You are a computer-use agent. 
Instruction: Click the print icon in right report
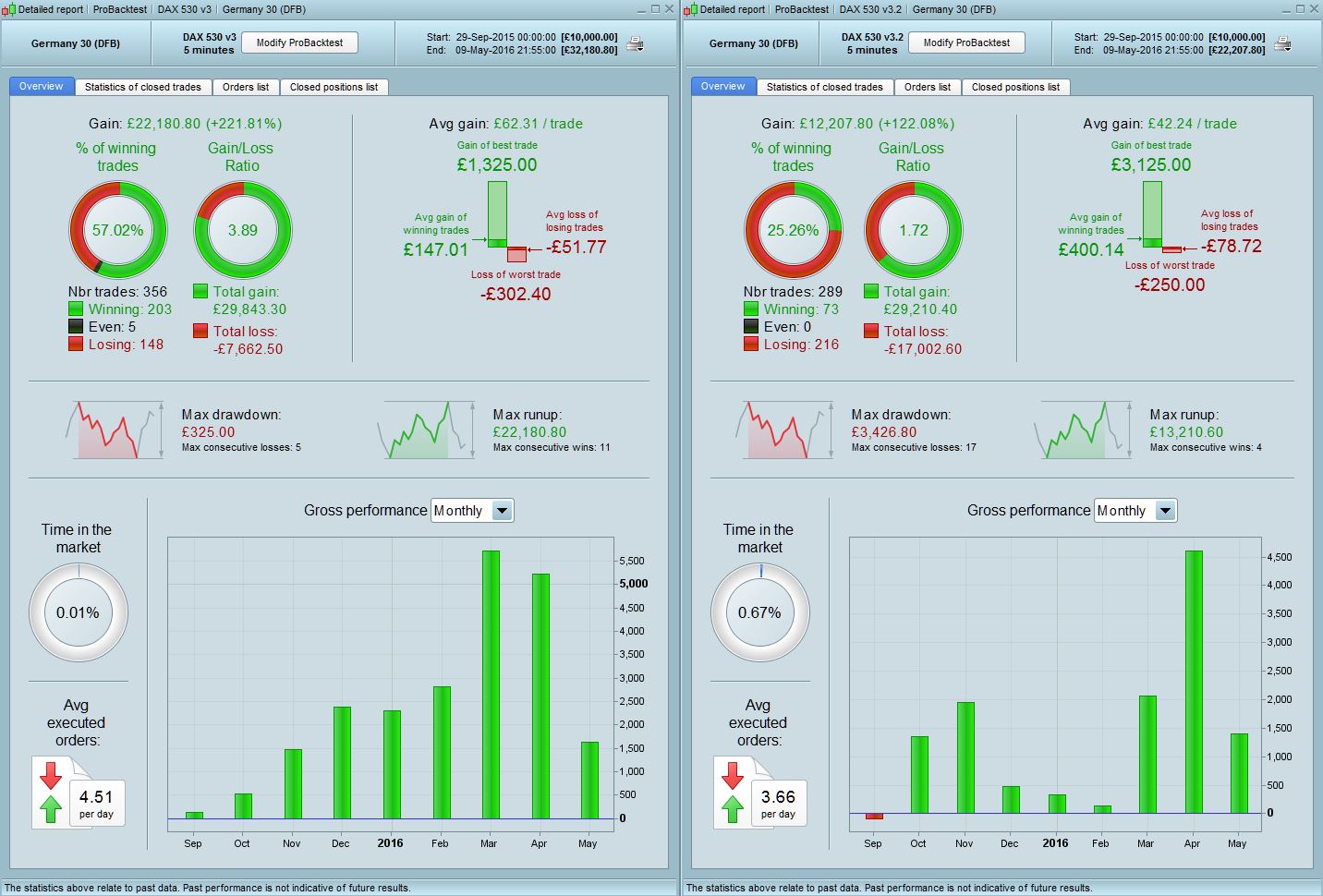tap(1282, 43)
